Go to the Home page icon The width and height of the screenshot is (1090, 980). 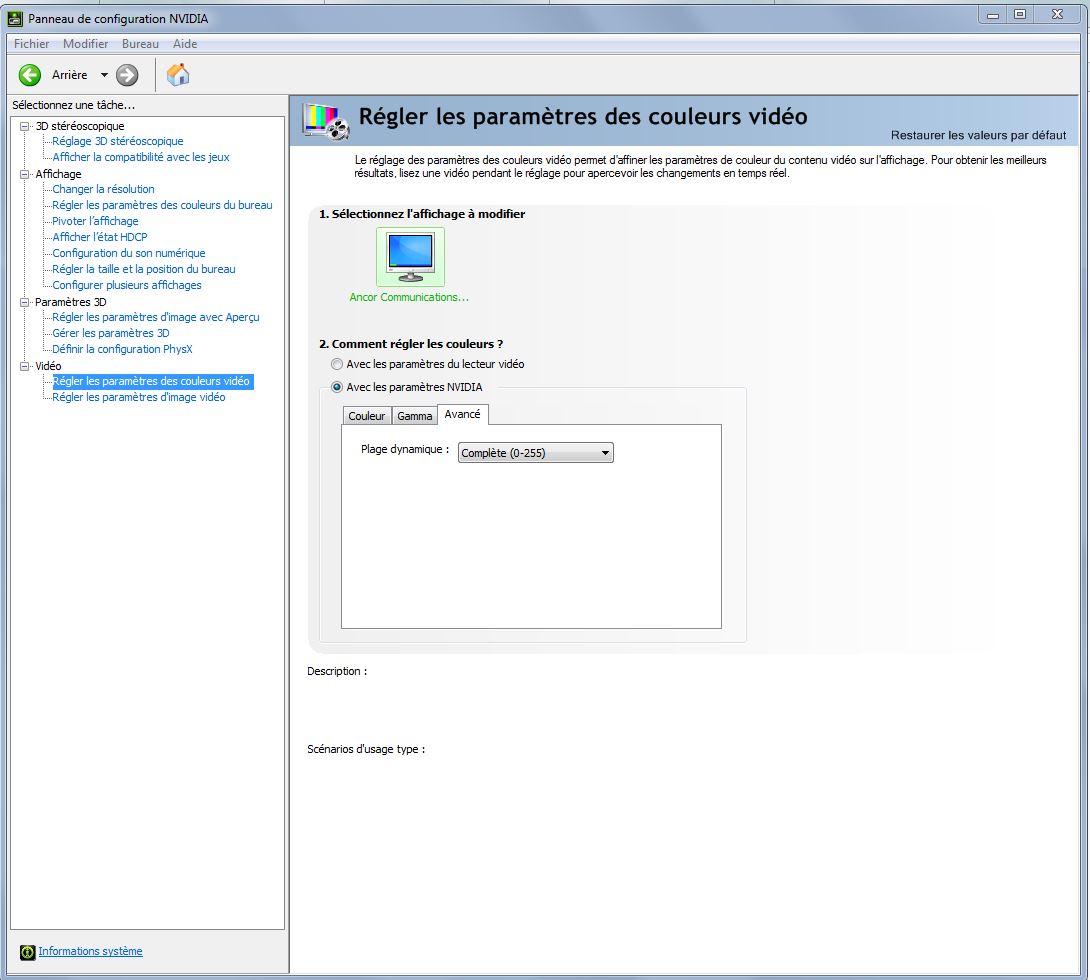click(x=178, y=74)
